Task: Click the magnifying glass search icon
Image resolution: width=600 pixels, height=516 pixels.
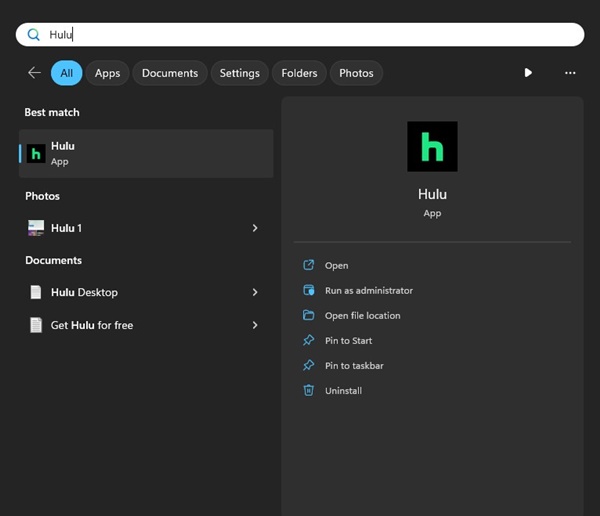Action: [33, 35]
